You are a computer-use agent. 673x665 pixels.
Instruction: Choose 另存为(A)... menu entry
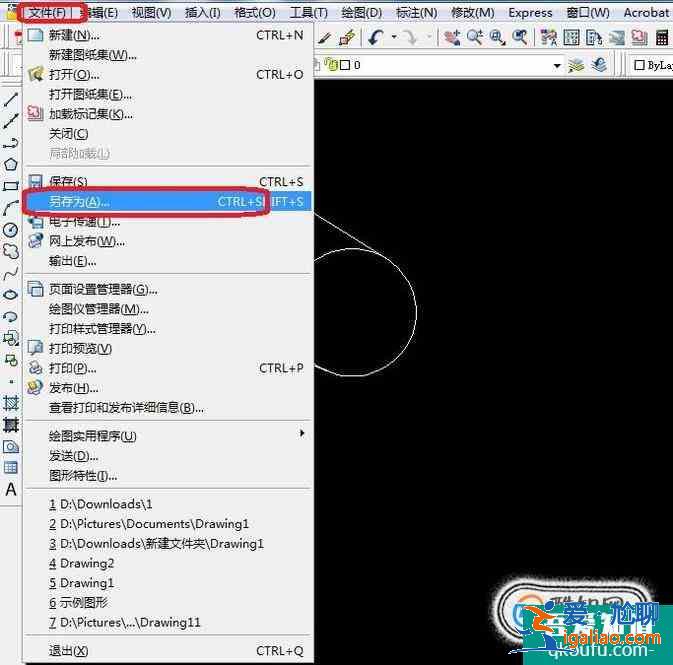[x=168, y=202]
